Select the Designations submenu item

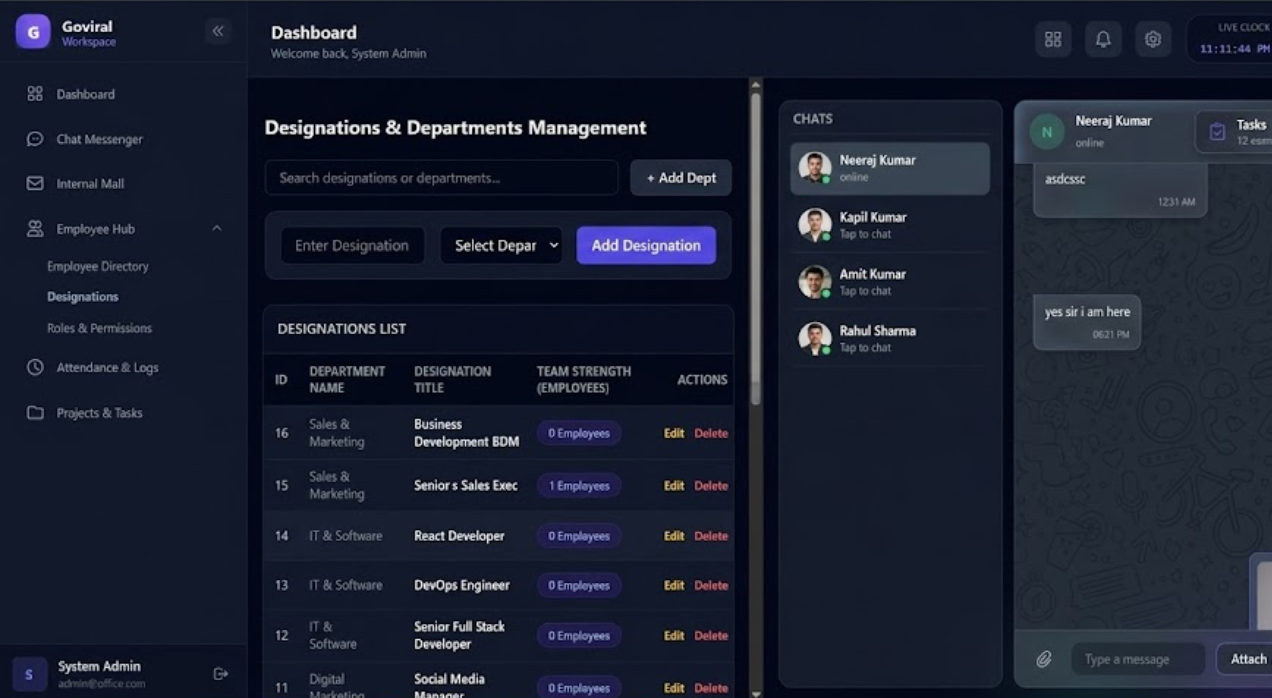pos(83,297)
